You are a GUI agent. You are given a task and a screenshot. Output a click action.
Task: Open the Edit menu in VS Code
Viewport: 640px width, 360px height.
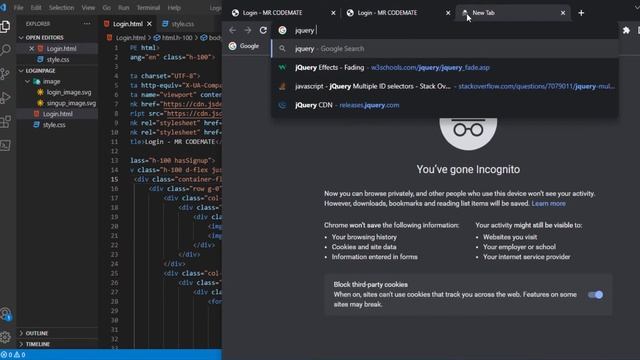point(36,8)
